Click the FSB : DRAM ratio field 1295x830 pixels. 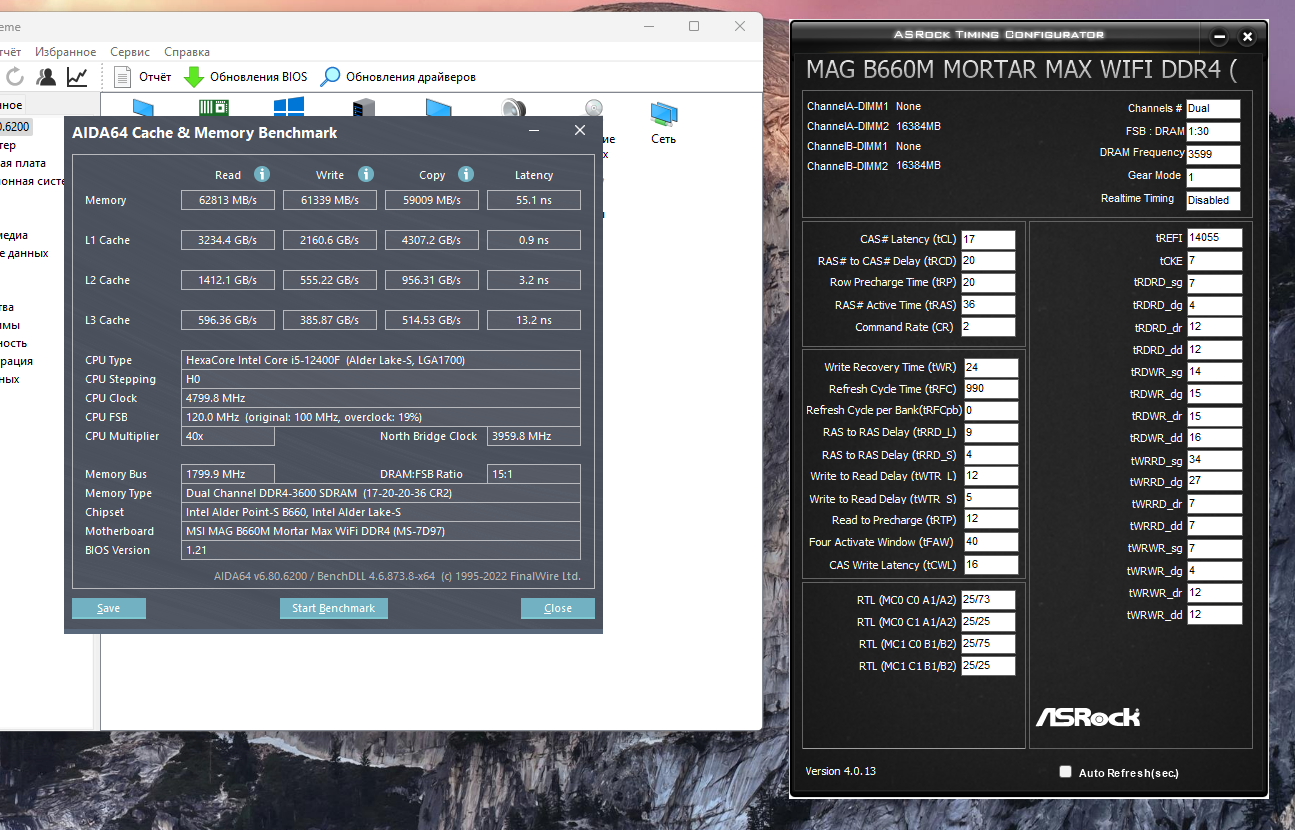(1213, 132)
